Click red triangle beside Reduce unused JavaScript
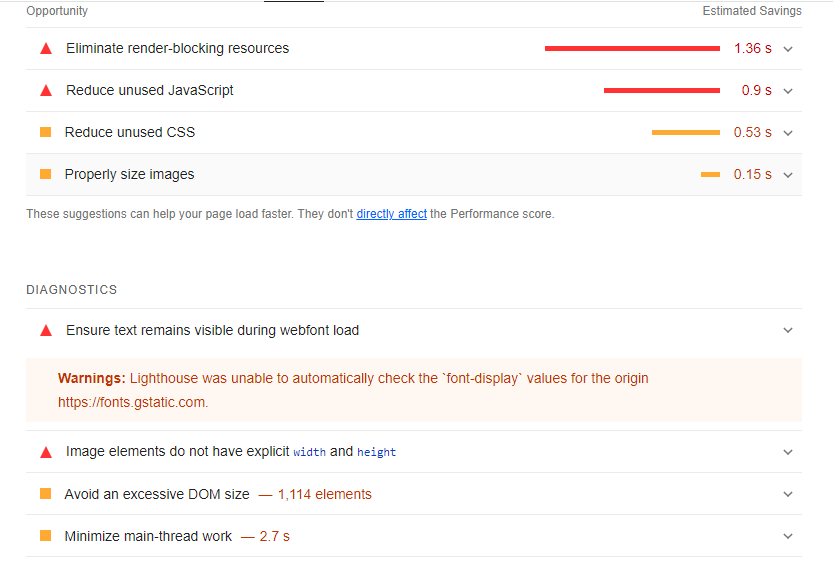833x566 pixels. (x=46, y=90)
